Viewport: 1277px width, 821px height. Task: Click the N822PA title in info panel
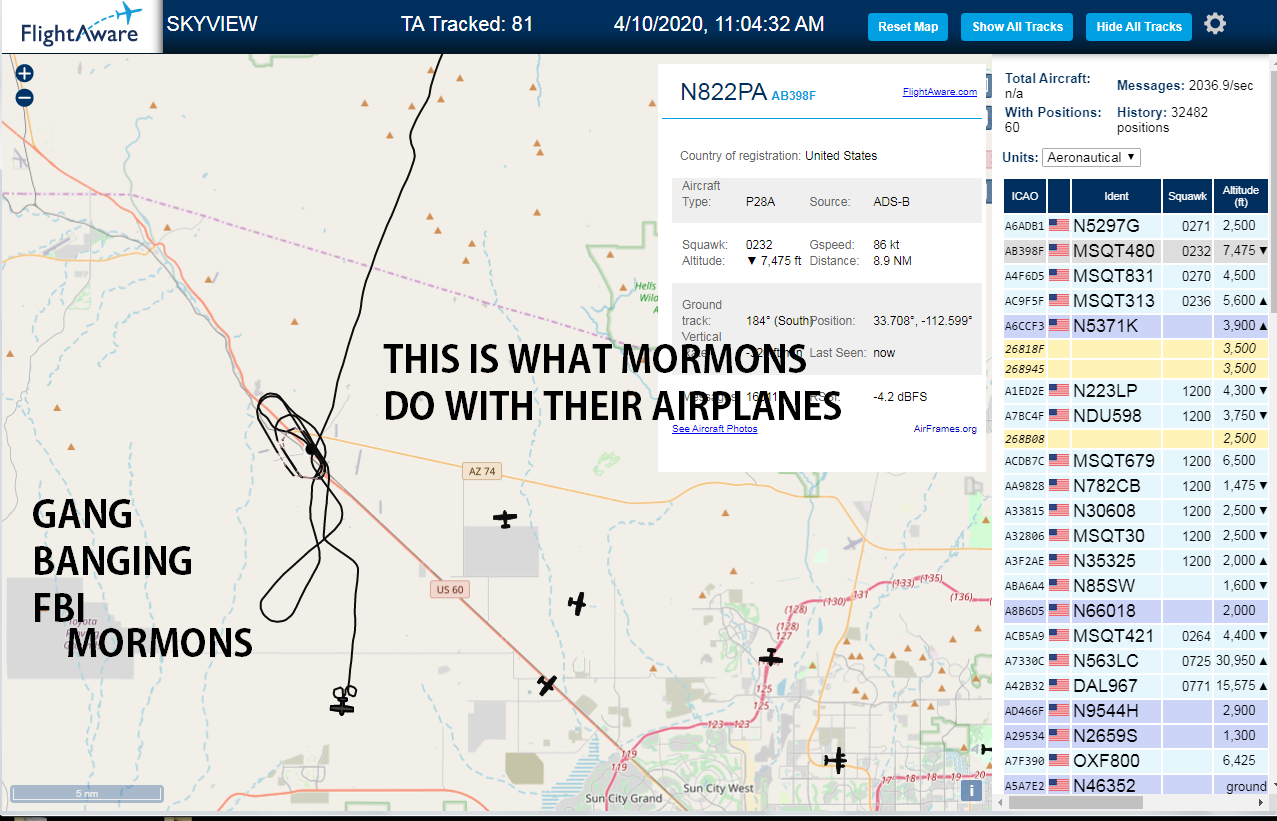pyautogui.click(x=723, y=93)
